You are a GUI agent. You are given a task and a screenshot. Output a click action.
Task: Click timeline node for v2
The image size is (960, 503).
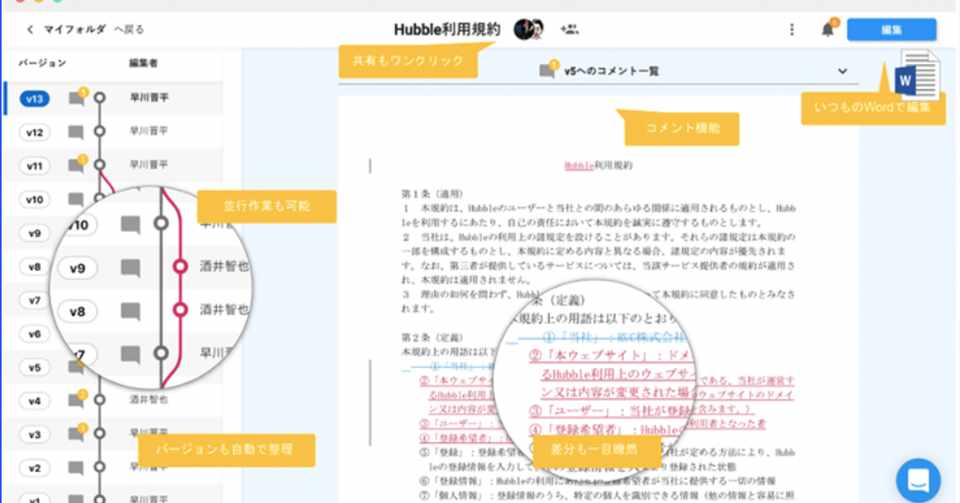pos(100,468)
